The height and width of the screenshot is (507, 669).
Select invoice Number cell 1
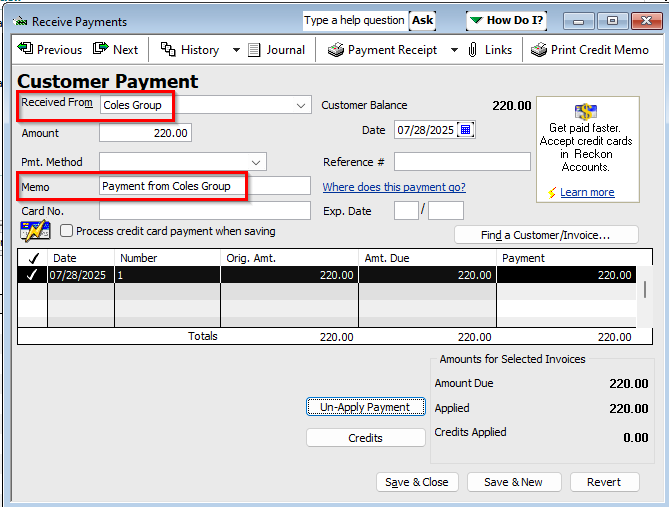[x=167, y=275]
